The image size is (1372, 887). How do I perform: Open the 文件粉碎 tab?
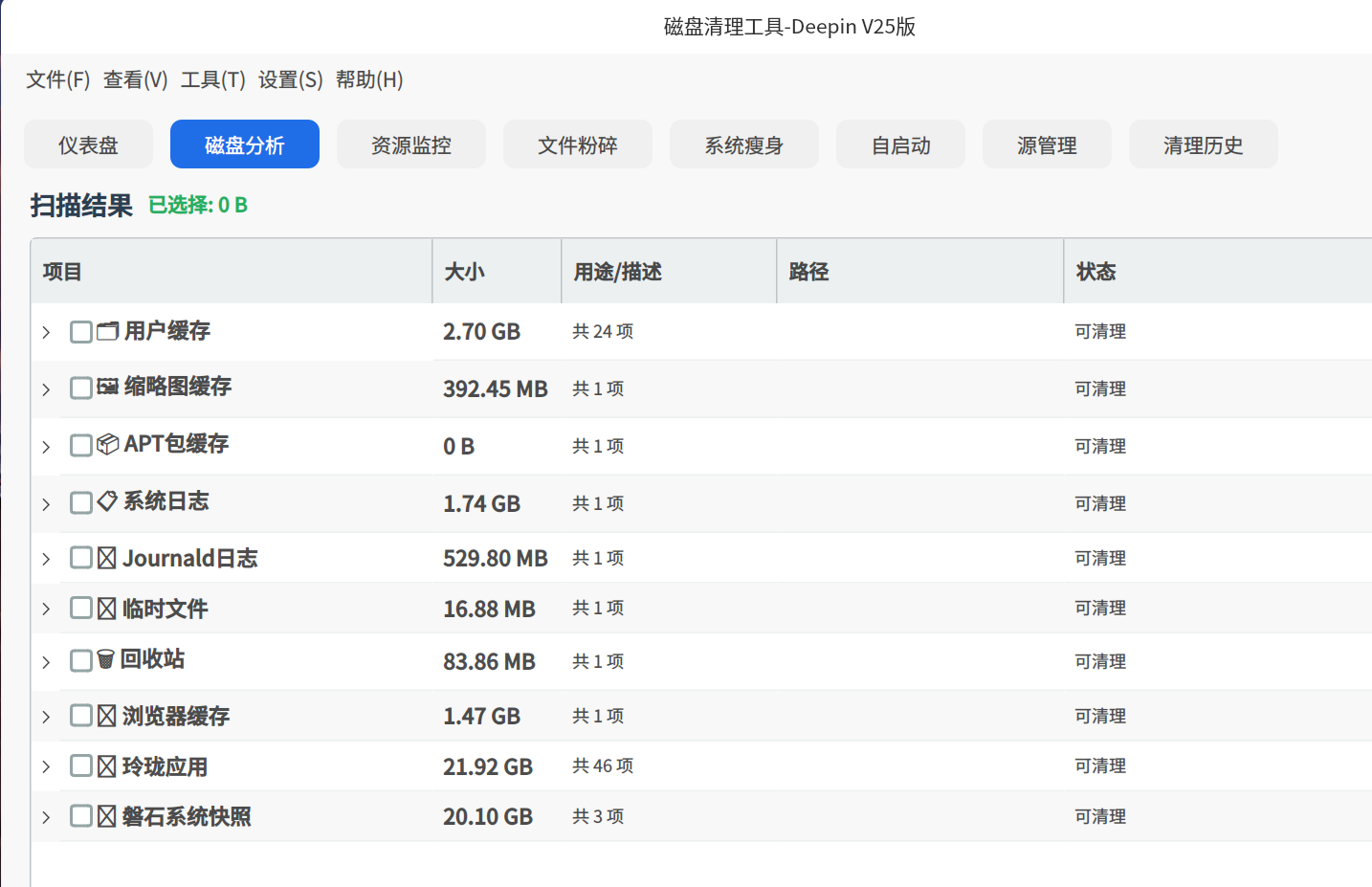coord(578,144)
